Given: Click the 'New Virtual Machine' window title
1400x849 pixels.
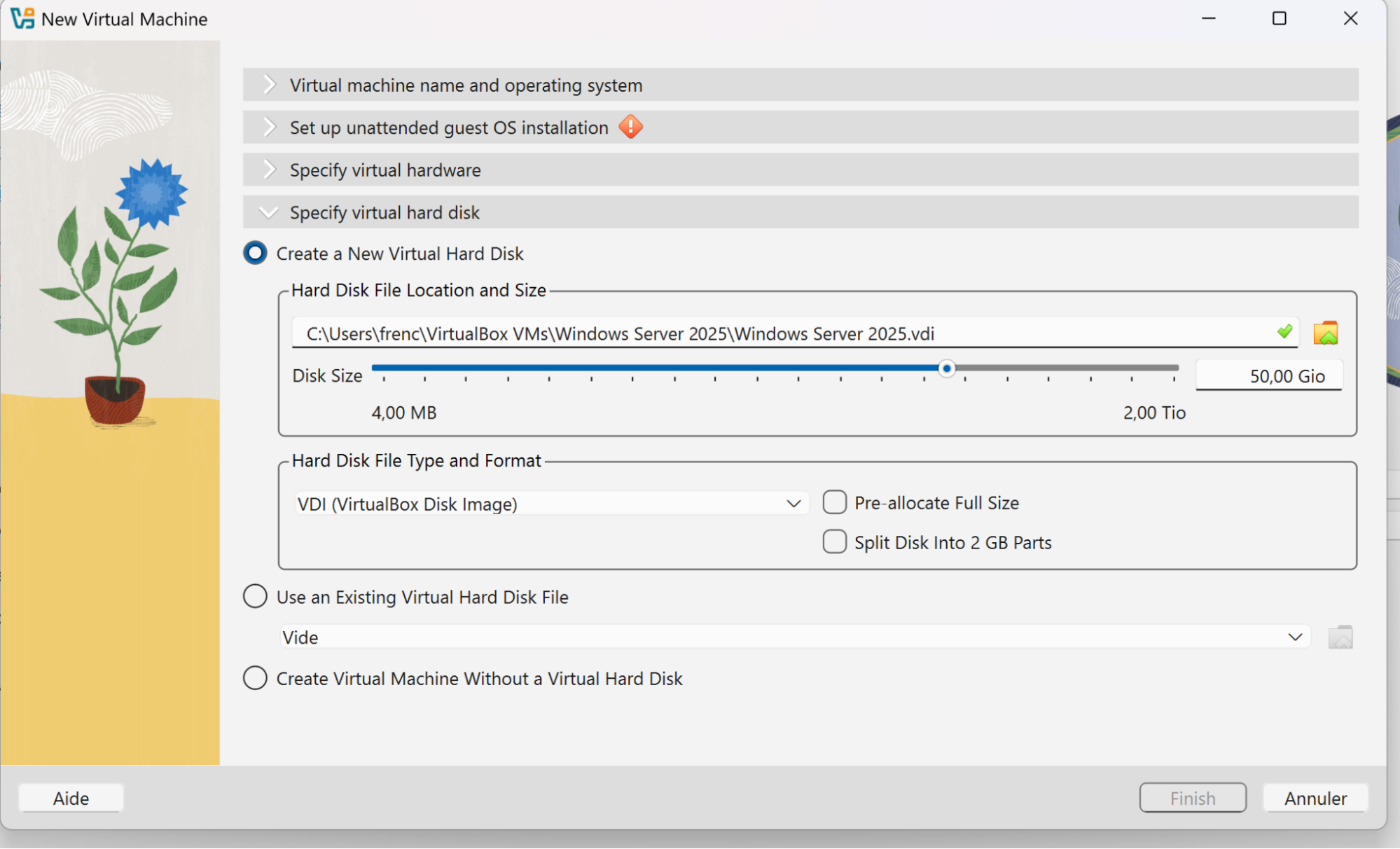Looking at the screenshot, I should click(125, 19).
